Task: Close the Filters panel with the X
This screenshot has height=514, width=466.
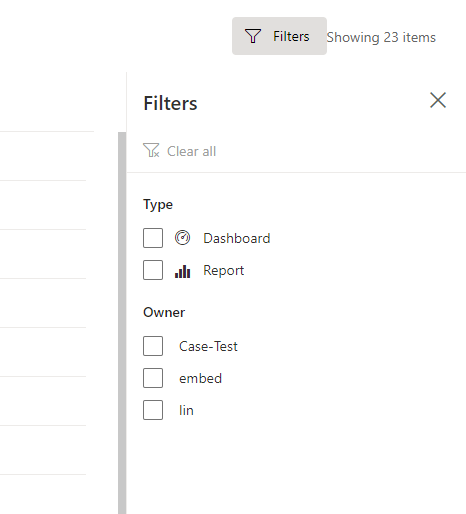Action: click(x=438, y=100)
